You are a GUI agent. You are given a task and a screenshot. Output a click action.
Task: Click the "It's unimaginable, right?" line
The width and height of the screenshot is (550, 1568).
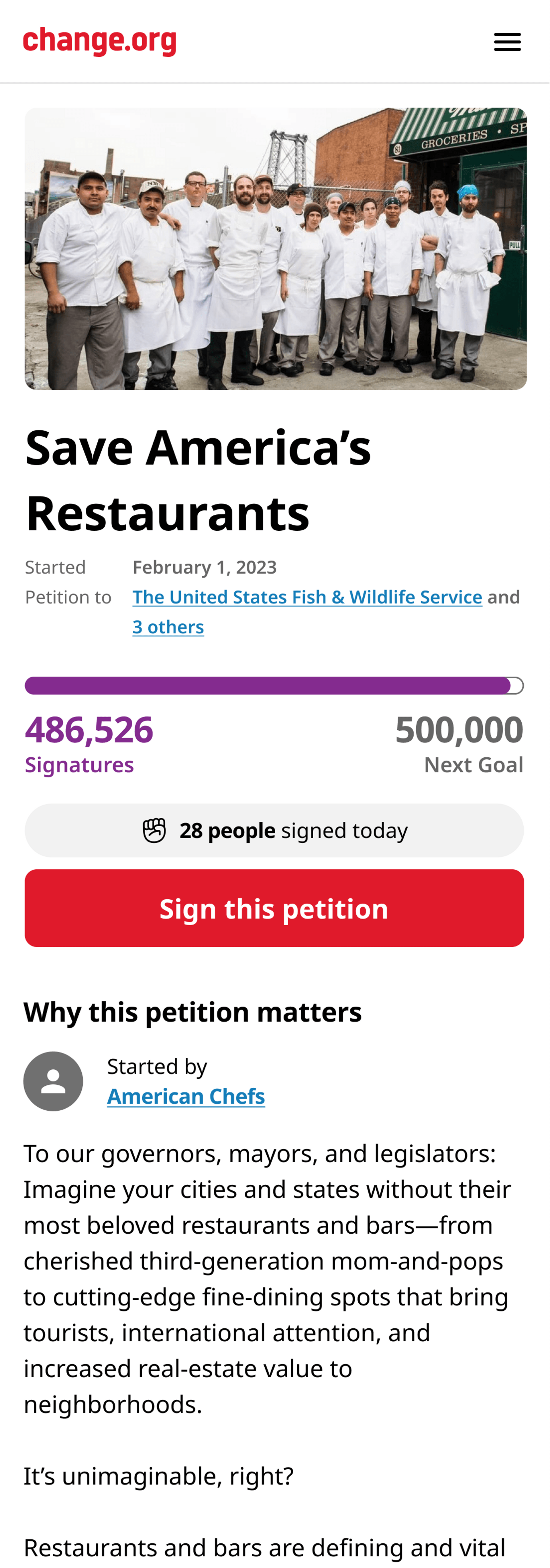pos(158,1476)
